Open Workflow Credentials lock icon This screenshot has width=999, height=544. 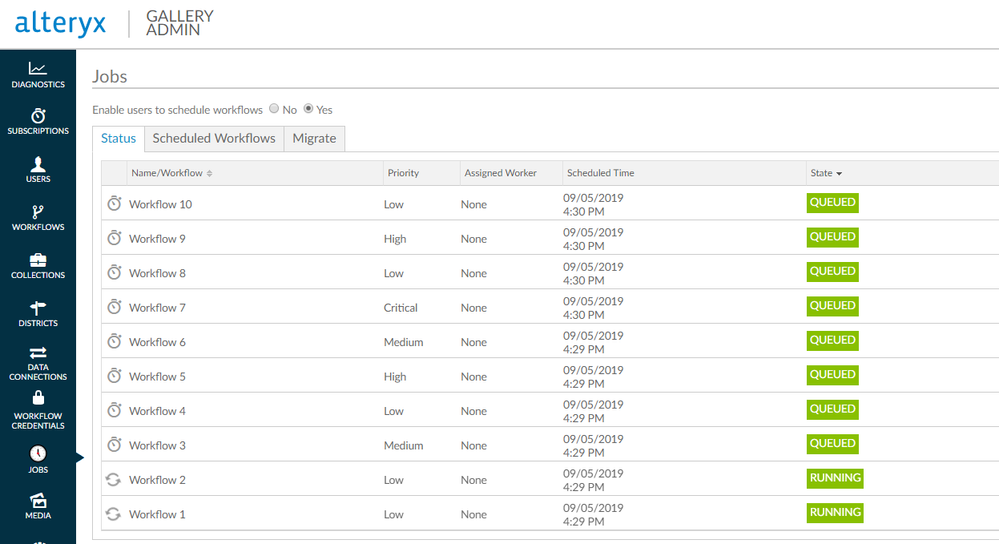[38, 398]
